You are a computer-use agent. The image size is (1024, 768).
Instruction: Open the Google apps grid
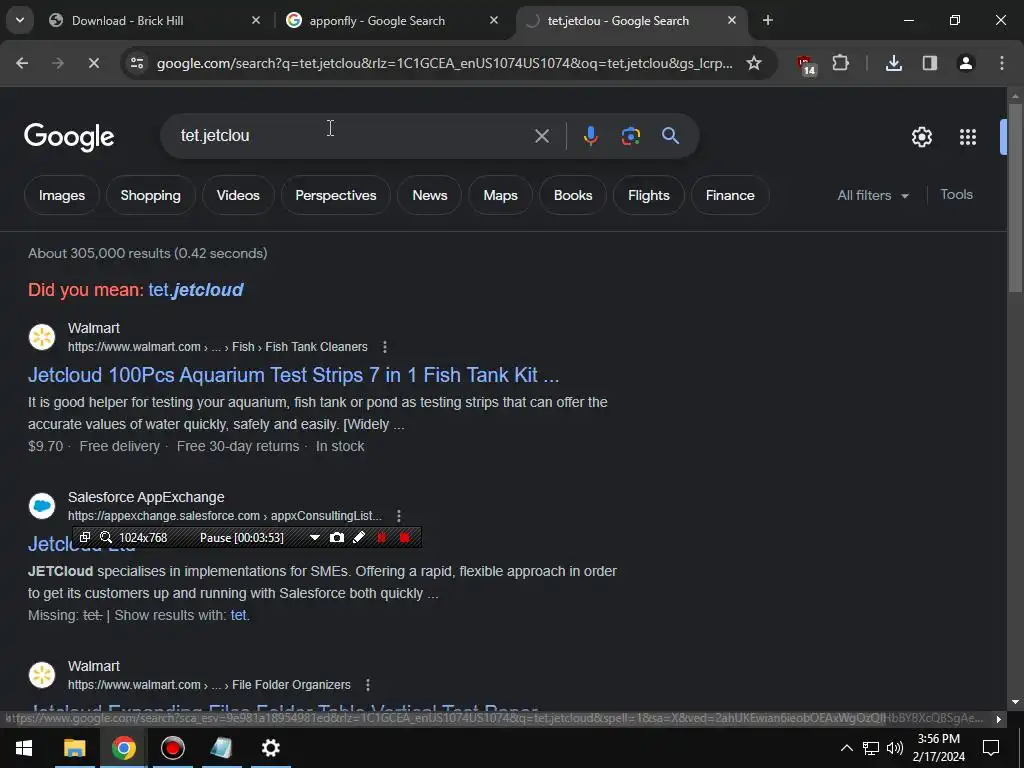(x=968, y=137)
